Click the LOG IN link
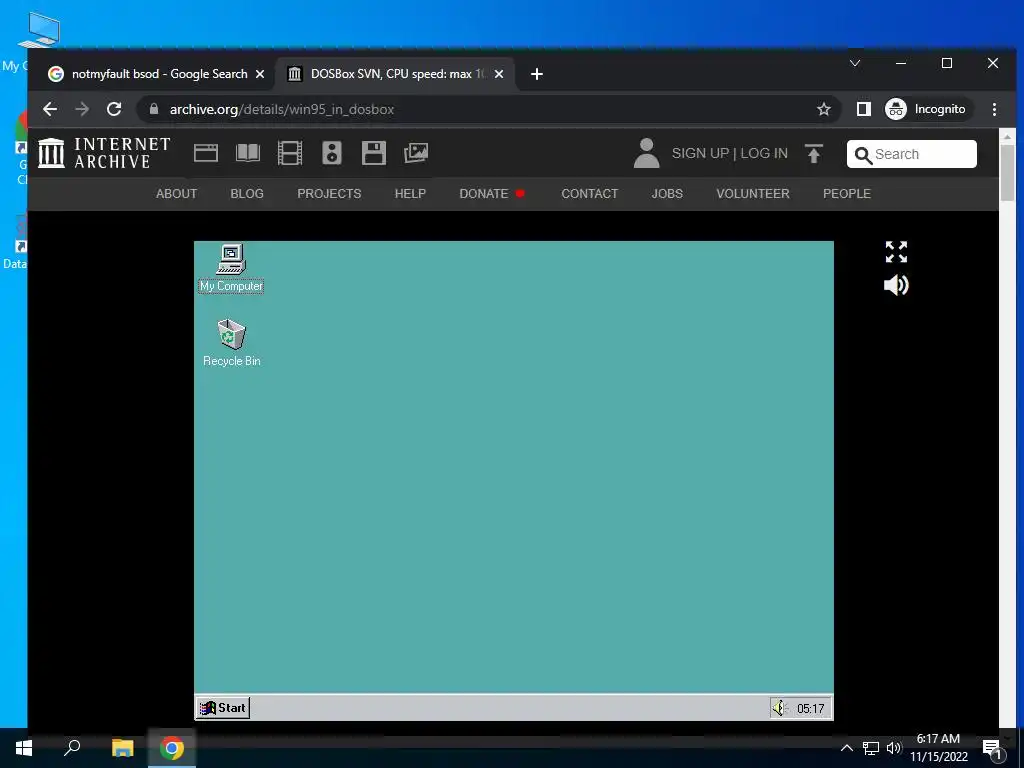The width and height of the screenshot is (1024, 768). (x=763, y=153)
